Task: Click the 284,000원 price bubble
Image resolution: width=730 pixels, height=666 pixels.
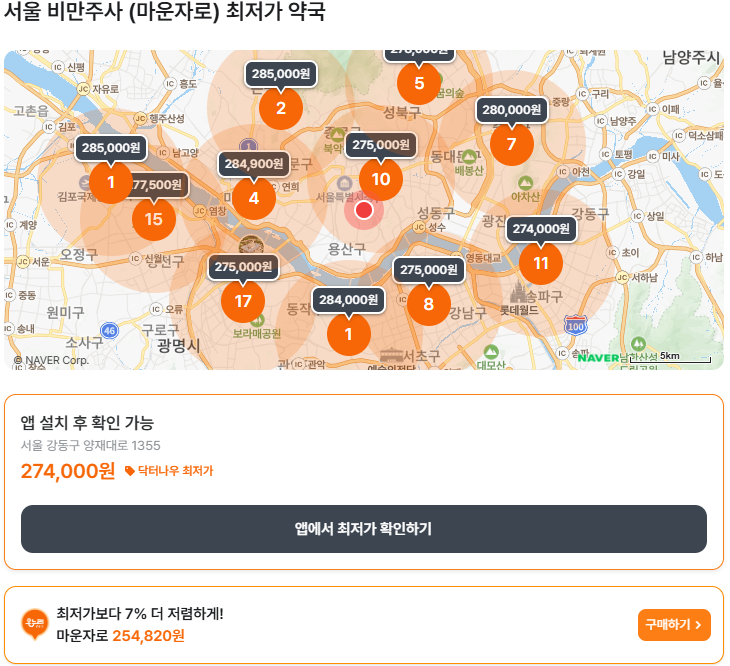Action: pos(349,300)
